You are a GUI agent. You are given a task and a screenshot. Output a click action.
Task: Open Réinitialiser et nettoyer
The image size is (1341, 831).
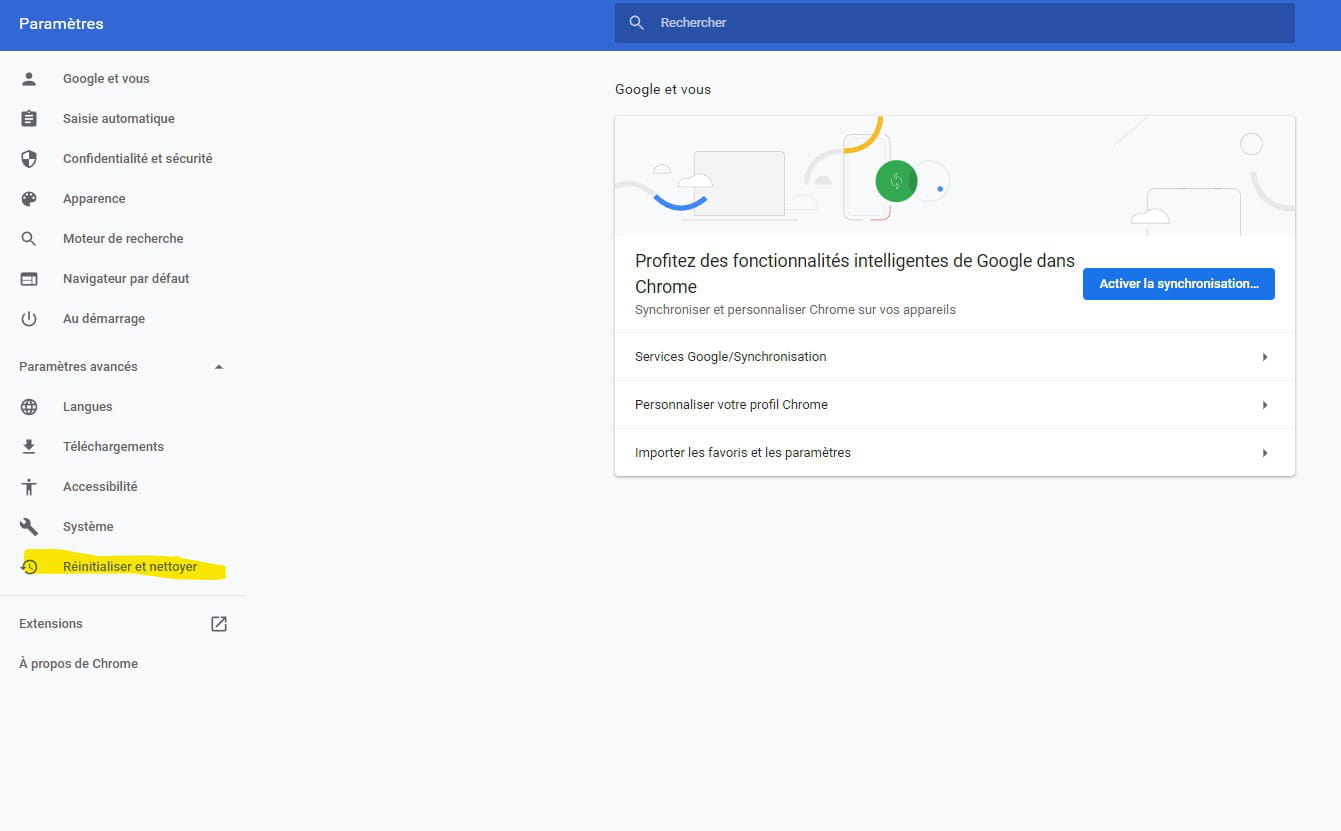point(130,567)
